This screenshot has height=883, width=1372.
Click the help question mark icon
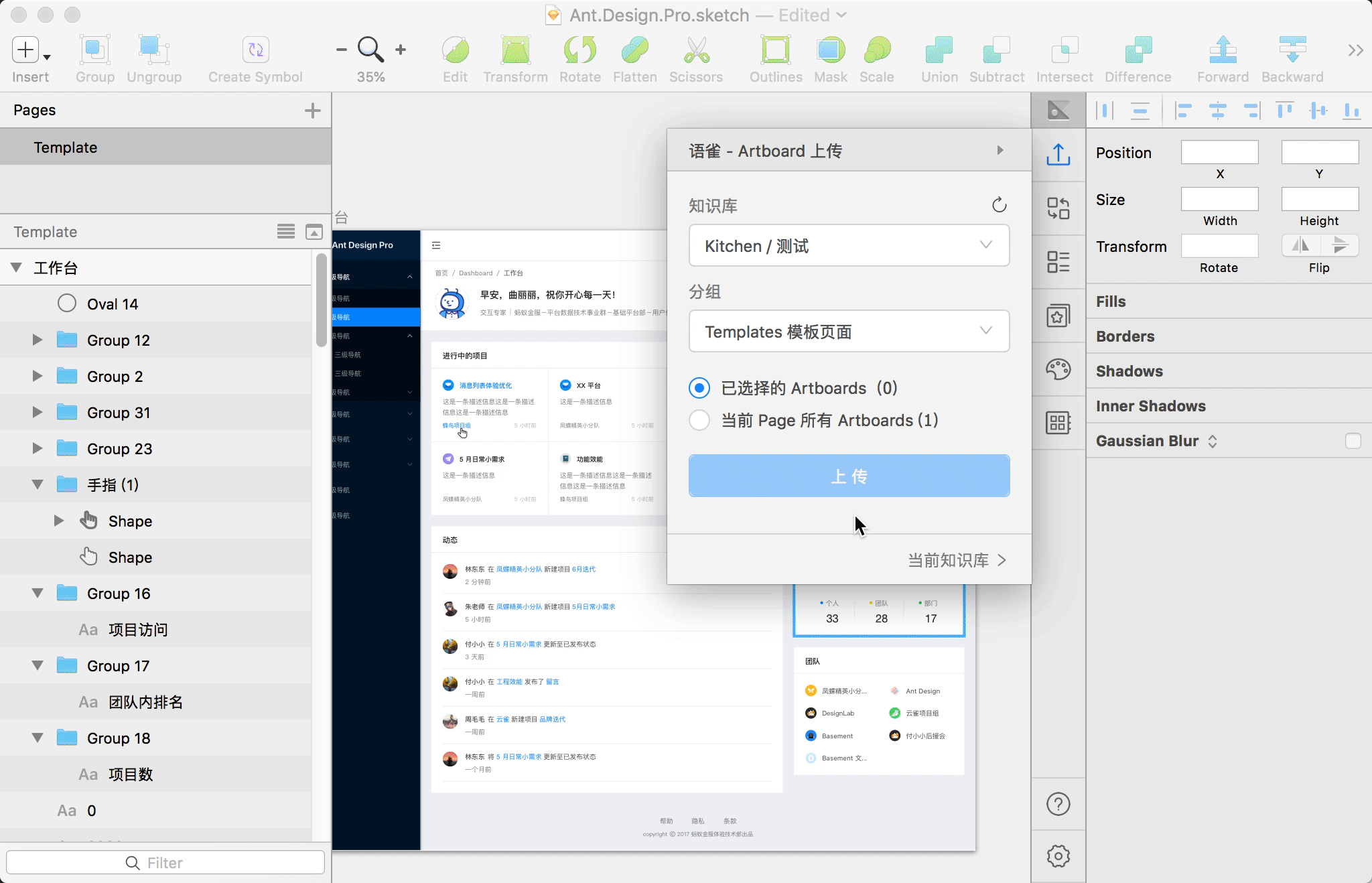(1058, 804)
